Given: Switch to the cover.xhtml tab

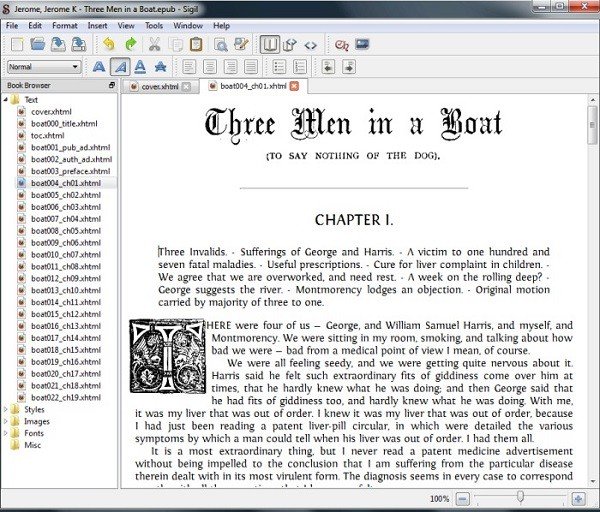Looking at the screenshot, I should click(160, 87).
